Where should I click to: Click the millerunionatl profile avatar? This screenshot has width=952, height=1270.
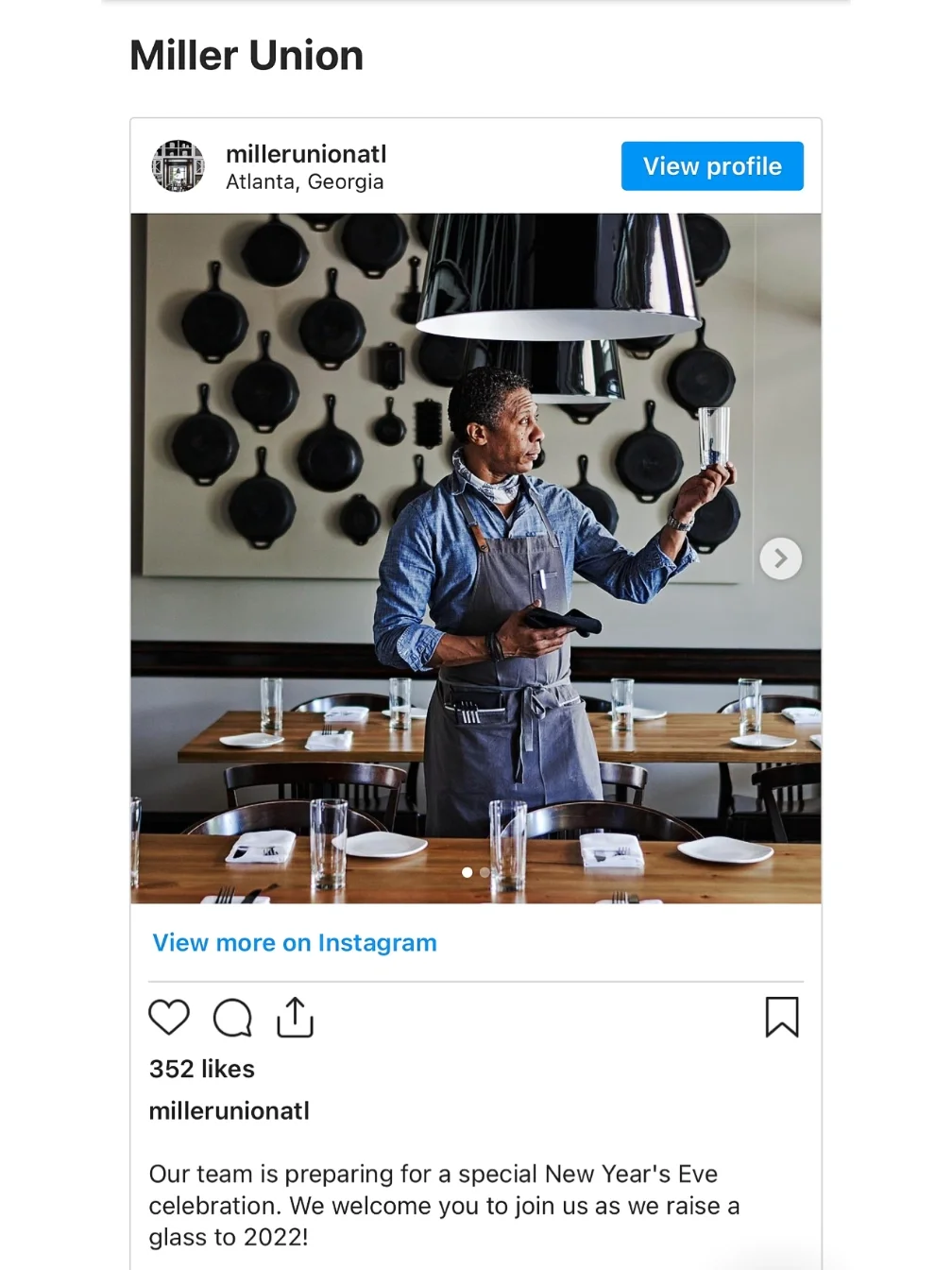click(x=178, y=166)
